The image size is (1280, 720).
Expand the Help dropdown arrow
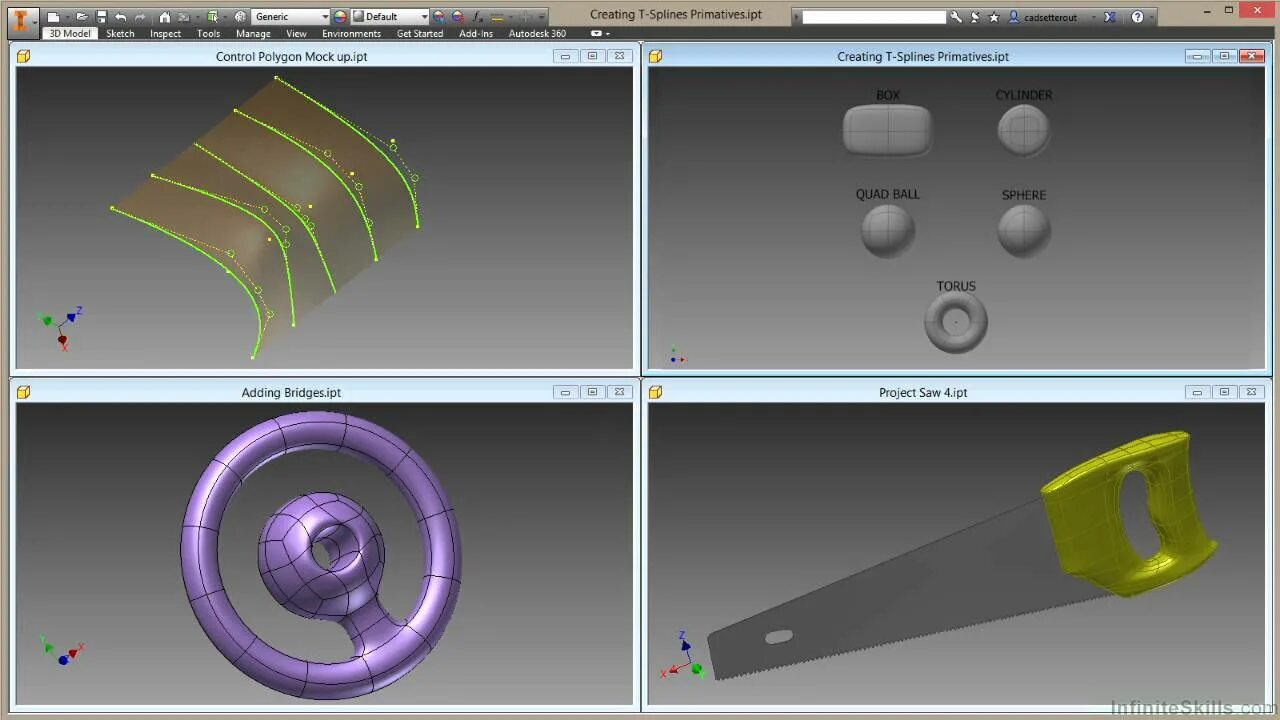tap(1152, 18)
